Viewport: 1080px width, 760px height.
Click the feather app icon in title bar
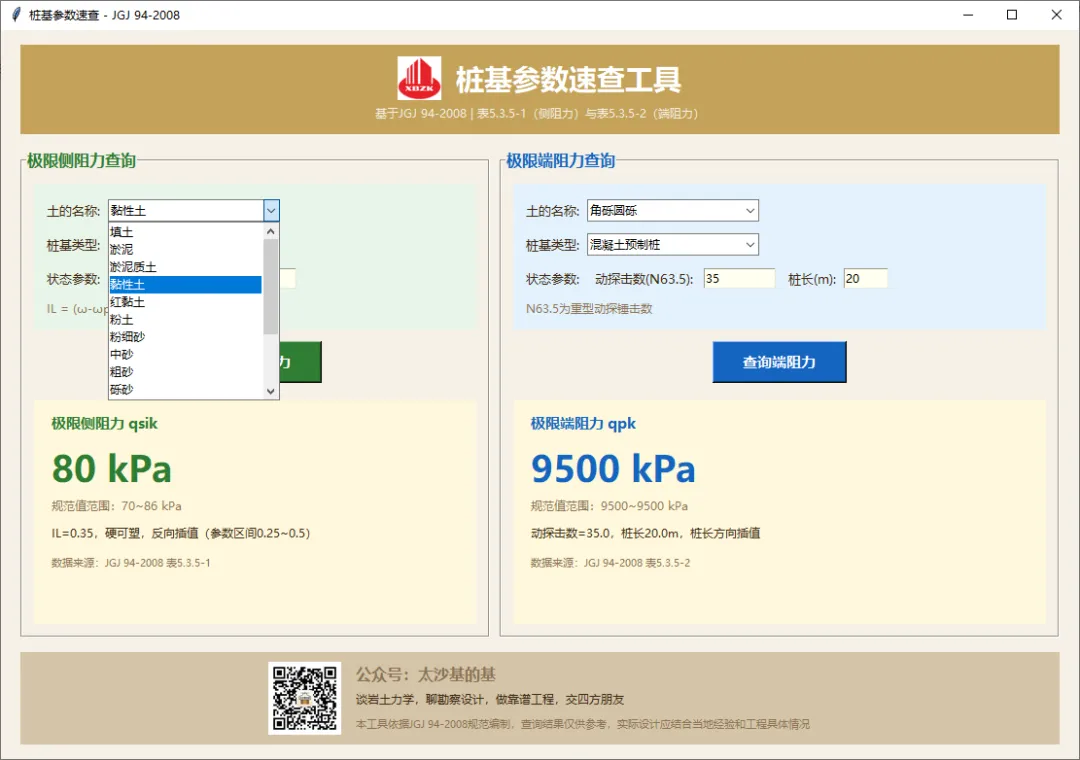(x=16, y=14)
